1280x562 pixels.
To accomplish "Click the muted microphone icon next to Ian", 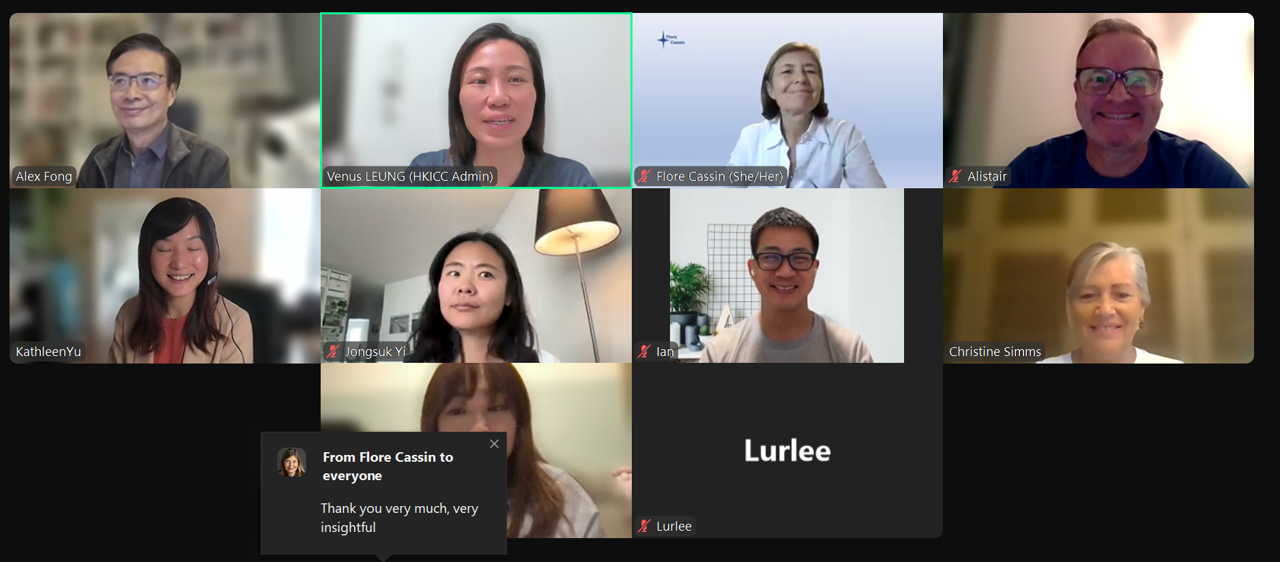I will 644,352.
